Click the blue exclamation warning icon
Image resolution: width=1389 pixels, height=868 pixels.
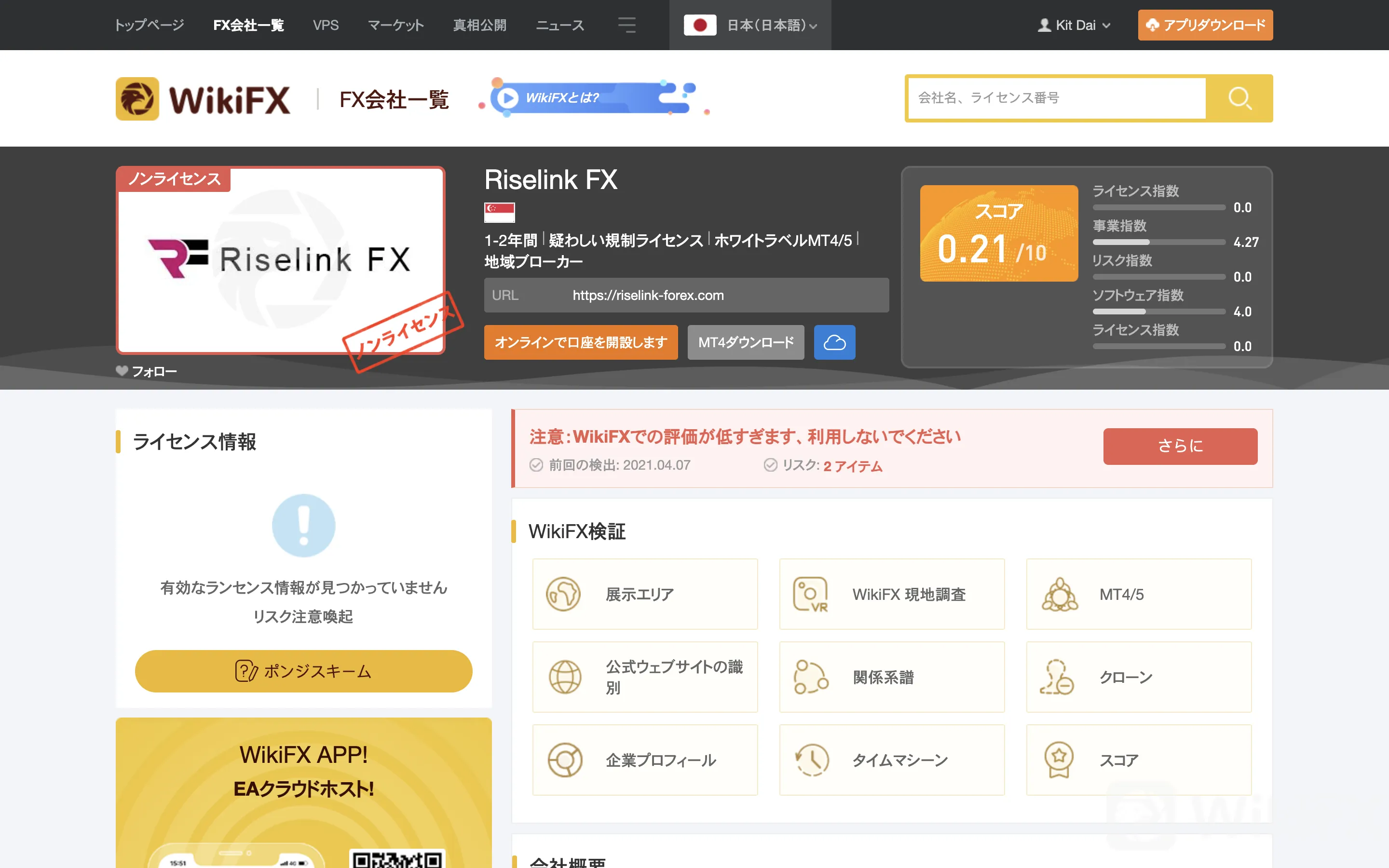(304, 525)
